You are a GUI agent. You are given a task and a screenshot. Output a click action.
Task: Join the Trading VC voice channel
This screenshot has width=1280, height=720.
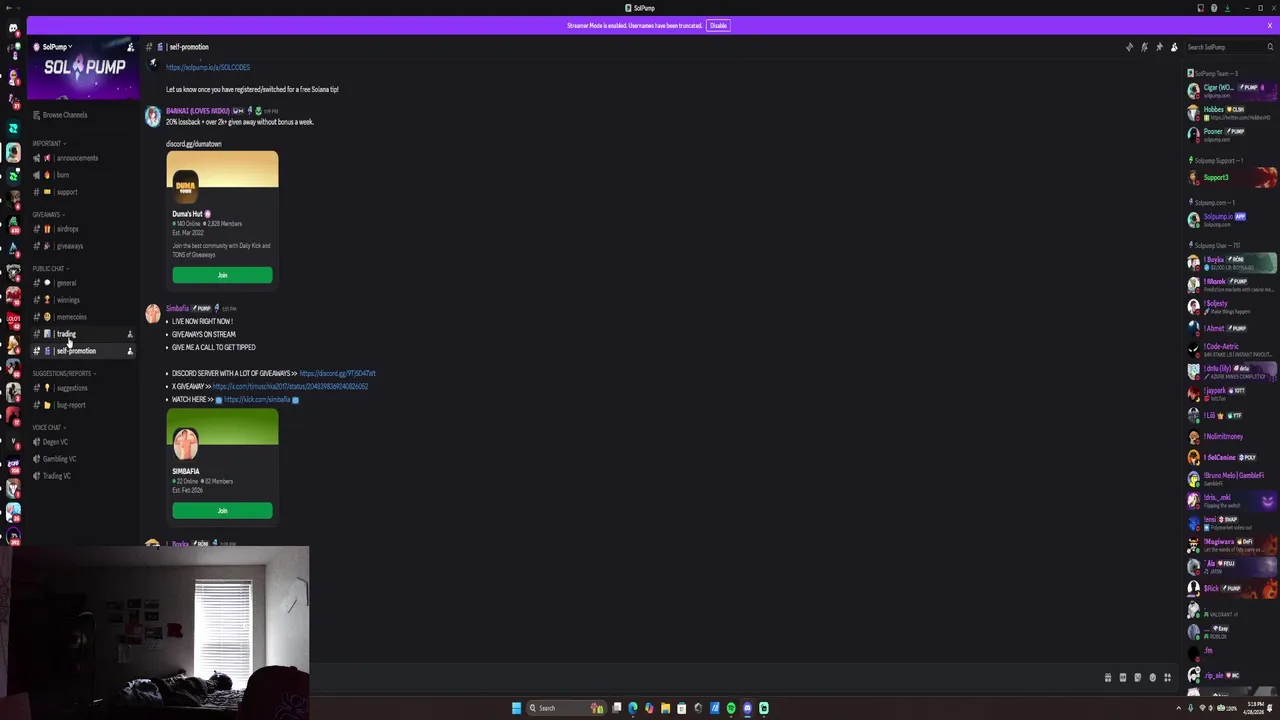pyautogui.click(x=84, y=476)
